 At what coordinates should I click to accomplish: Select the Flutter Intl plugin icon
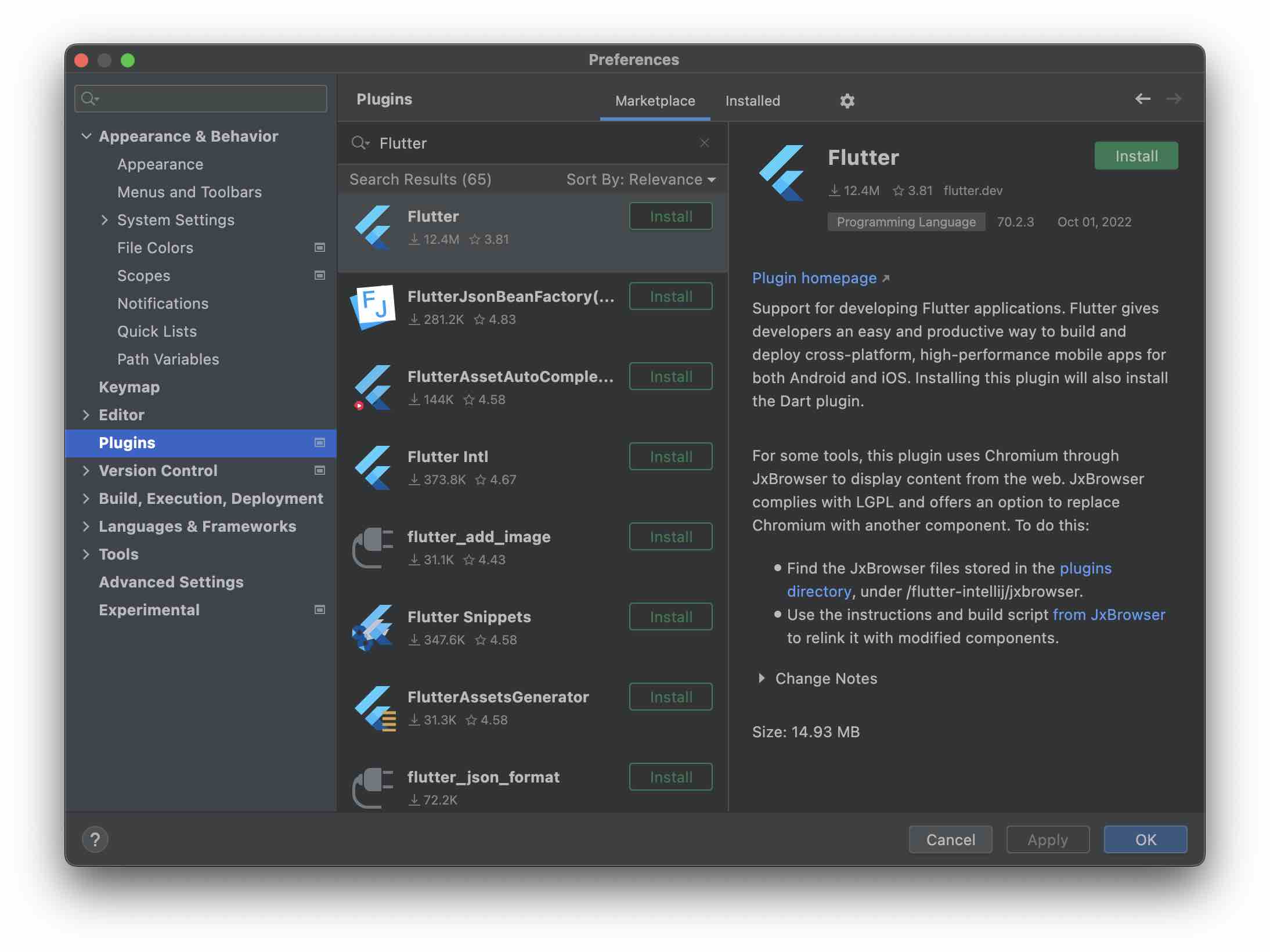tap(373, 467)
